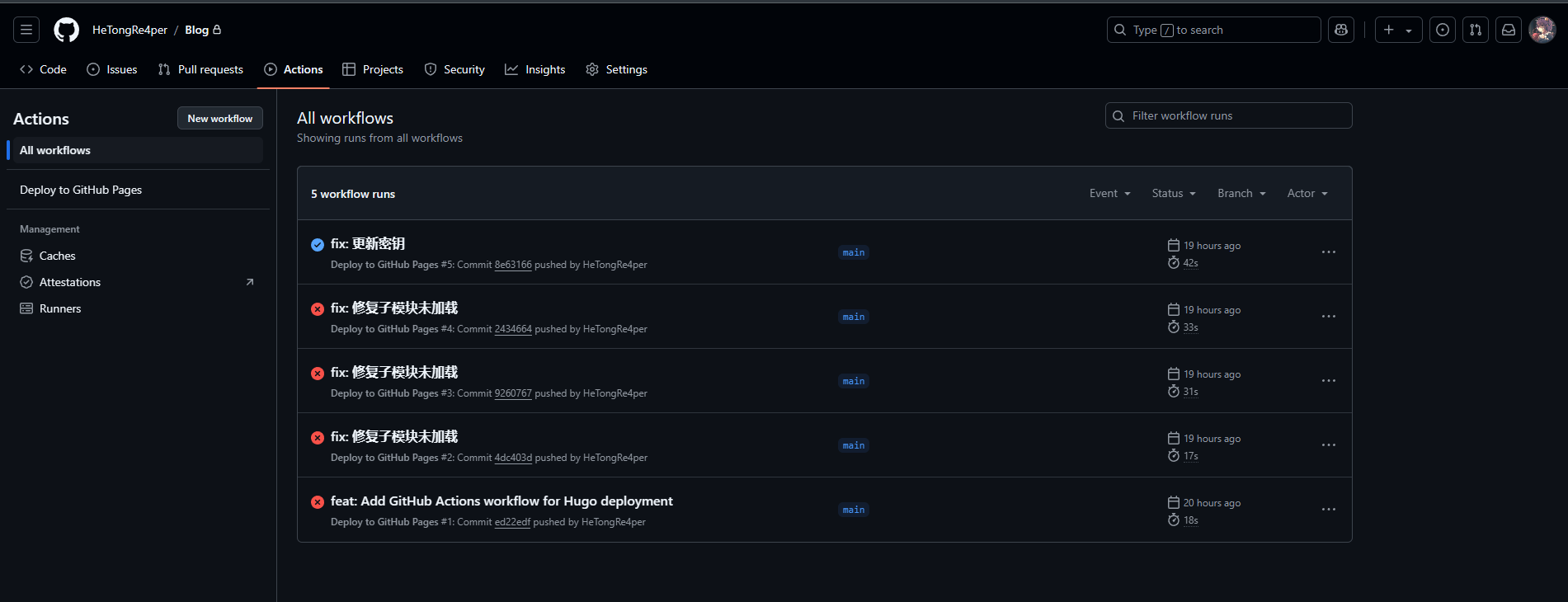Expand the Branch filter dropdown

point(1241,193)
